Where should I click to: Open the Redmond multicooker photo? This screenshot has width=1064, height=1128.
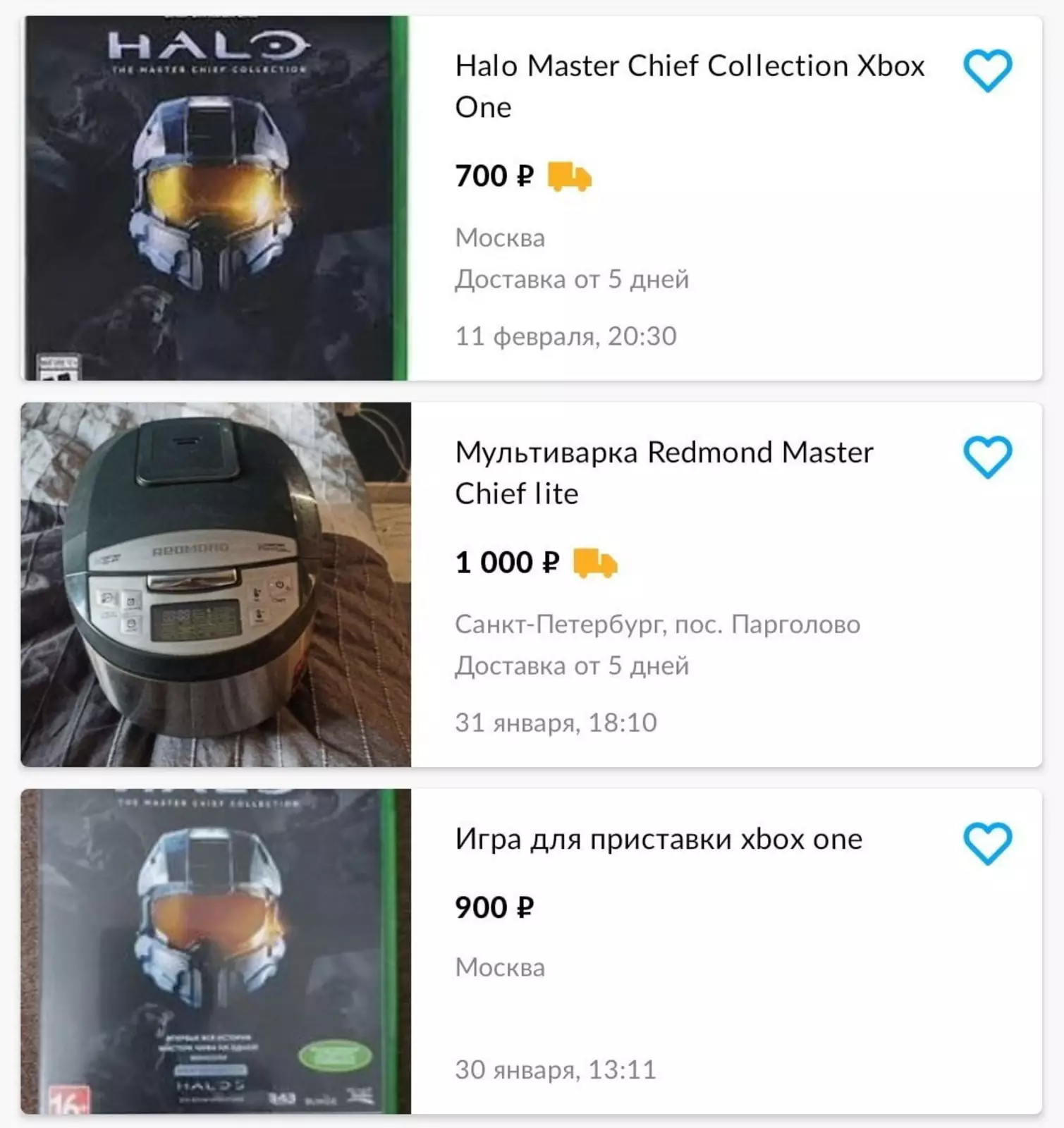[x=215, y=584]
